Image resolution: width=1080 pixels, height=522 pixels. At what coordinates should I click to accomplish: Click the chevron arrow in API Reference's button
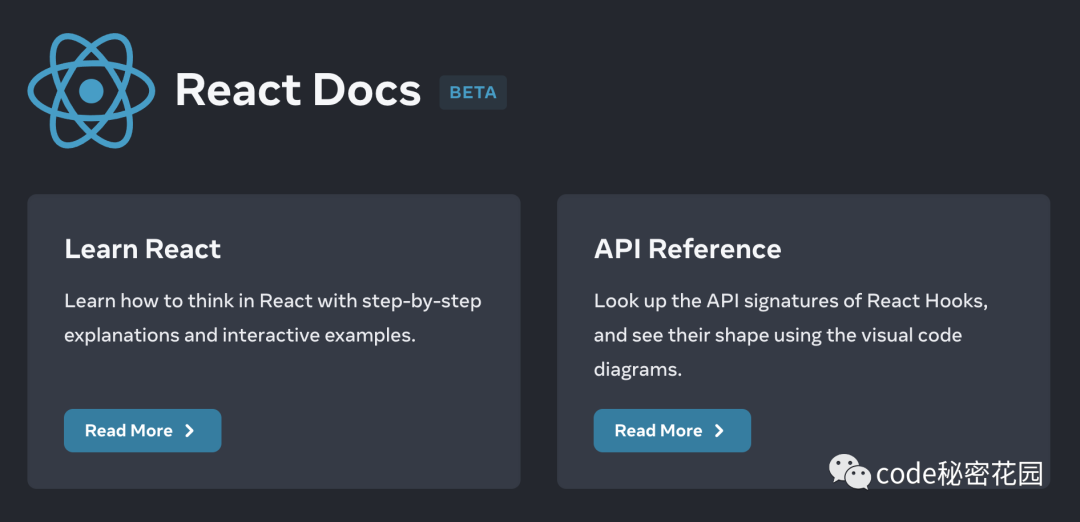point(720,430)
